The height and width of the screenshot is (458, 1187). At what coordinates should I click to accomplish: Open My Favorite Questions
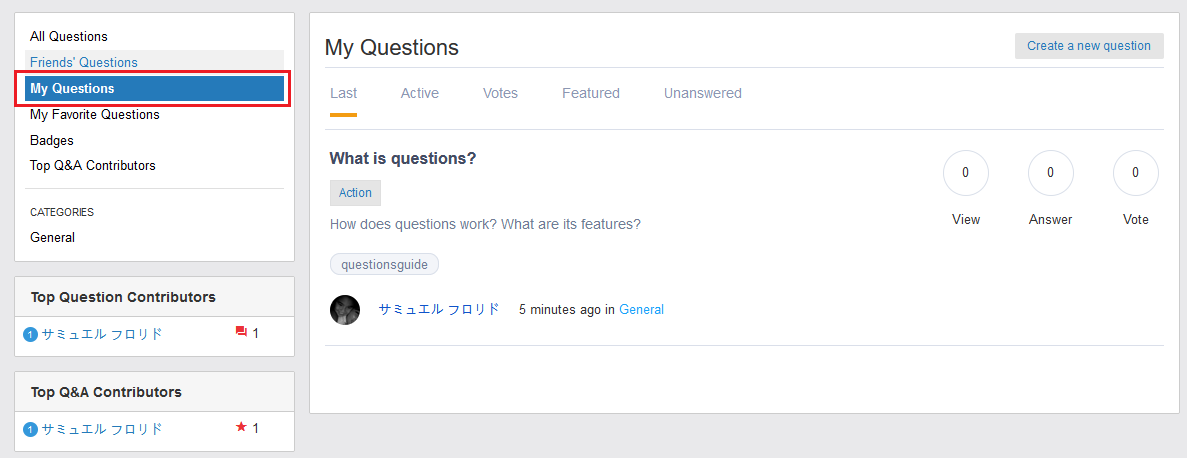click(x=95, y=114)
